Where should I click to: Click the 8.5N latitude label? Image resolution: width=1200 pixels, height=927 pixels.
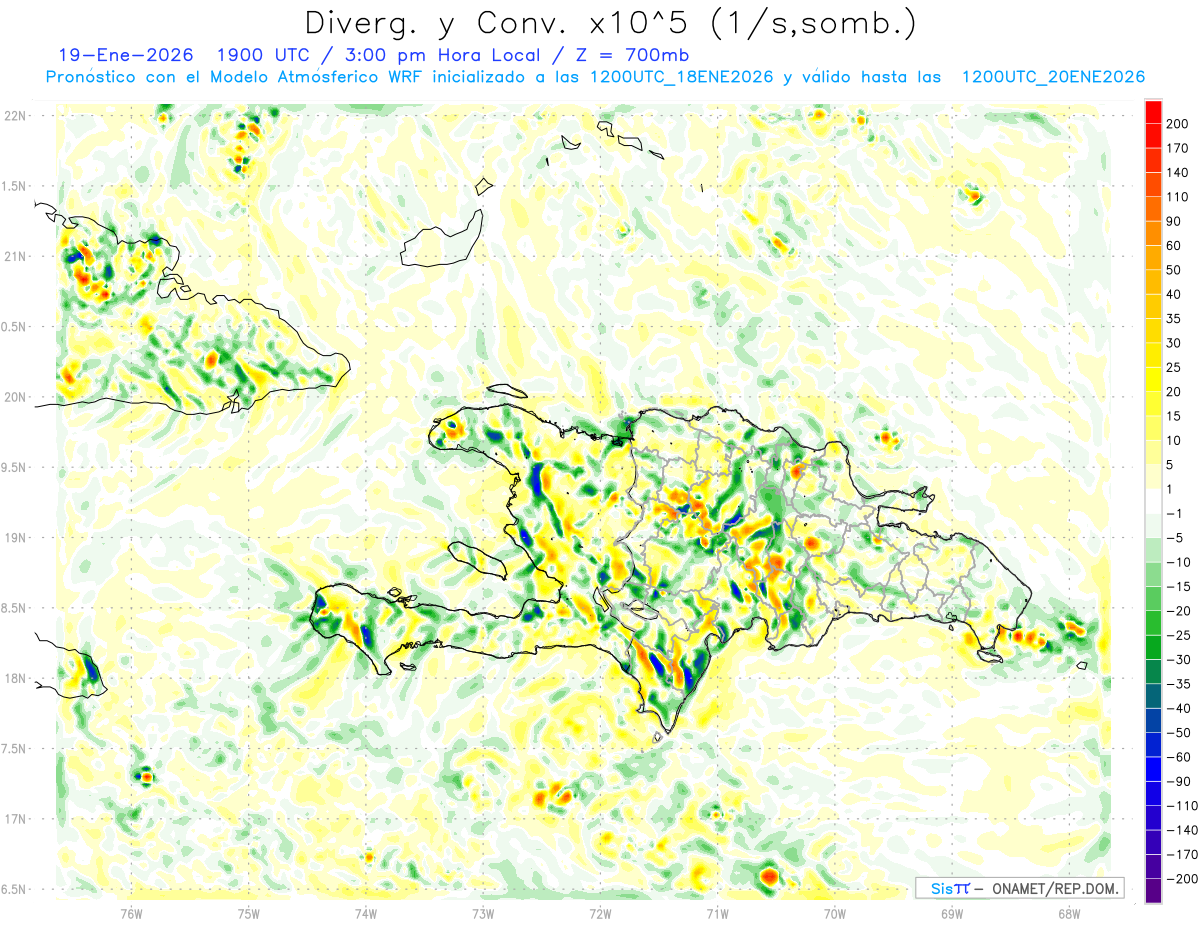pyautogui.click(x=15, y=608)
